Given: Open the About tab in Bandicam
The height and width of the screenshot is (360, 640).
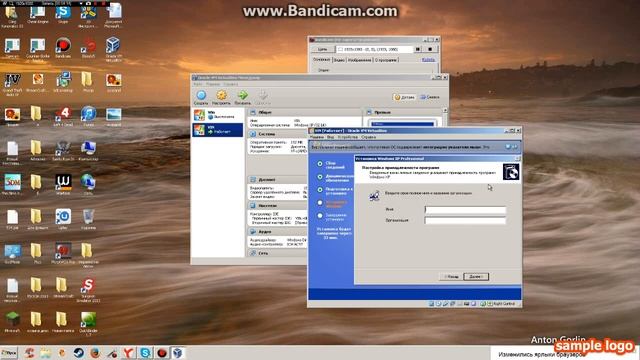Looking at the screenshot, I should click(x=386, y=60).
